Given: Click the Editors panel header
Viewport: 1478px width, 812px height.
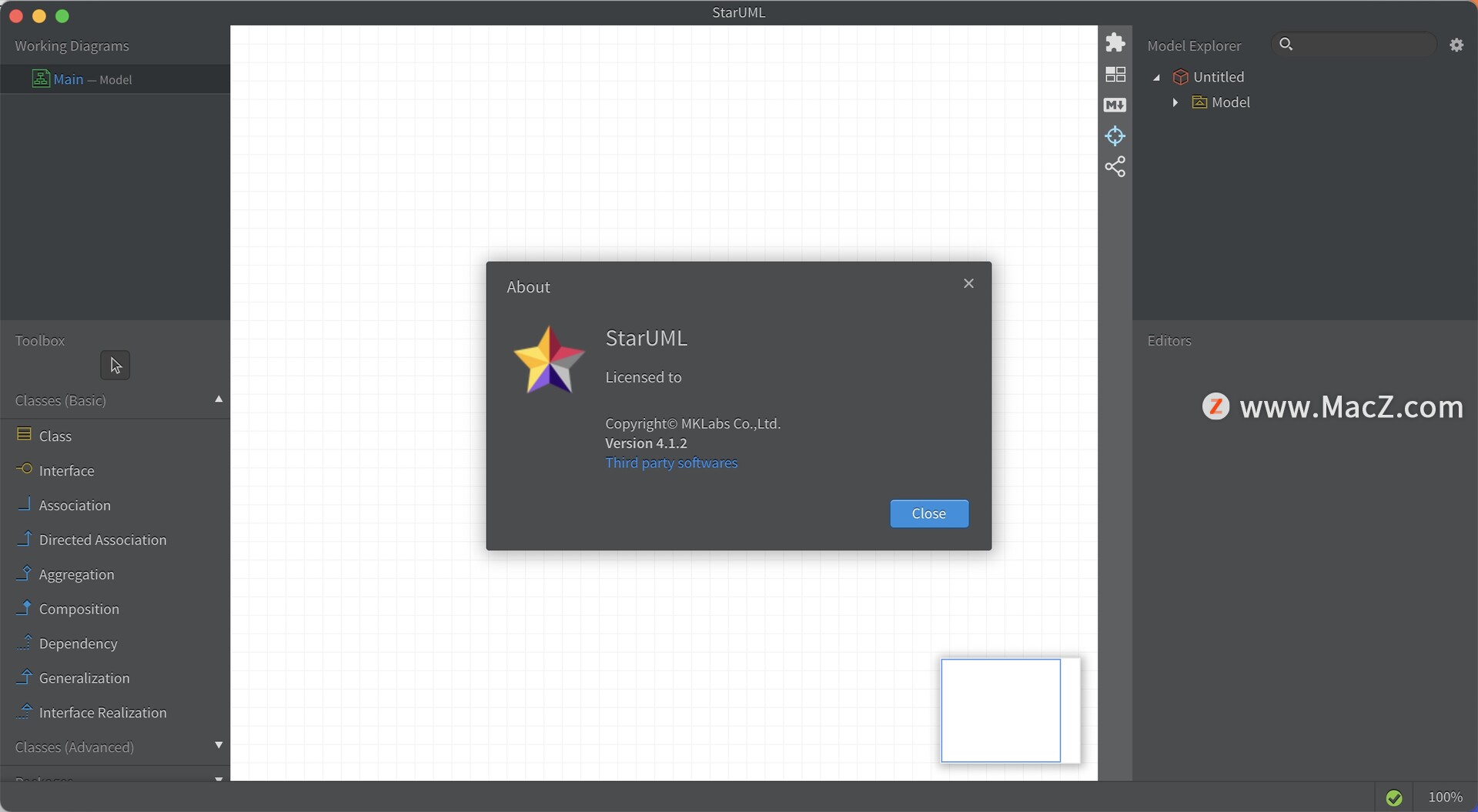Looking at the screenshot, I should 1169,341.
